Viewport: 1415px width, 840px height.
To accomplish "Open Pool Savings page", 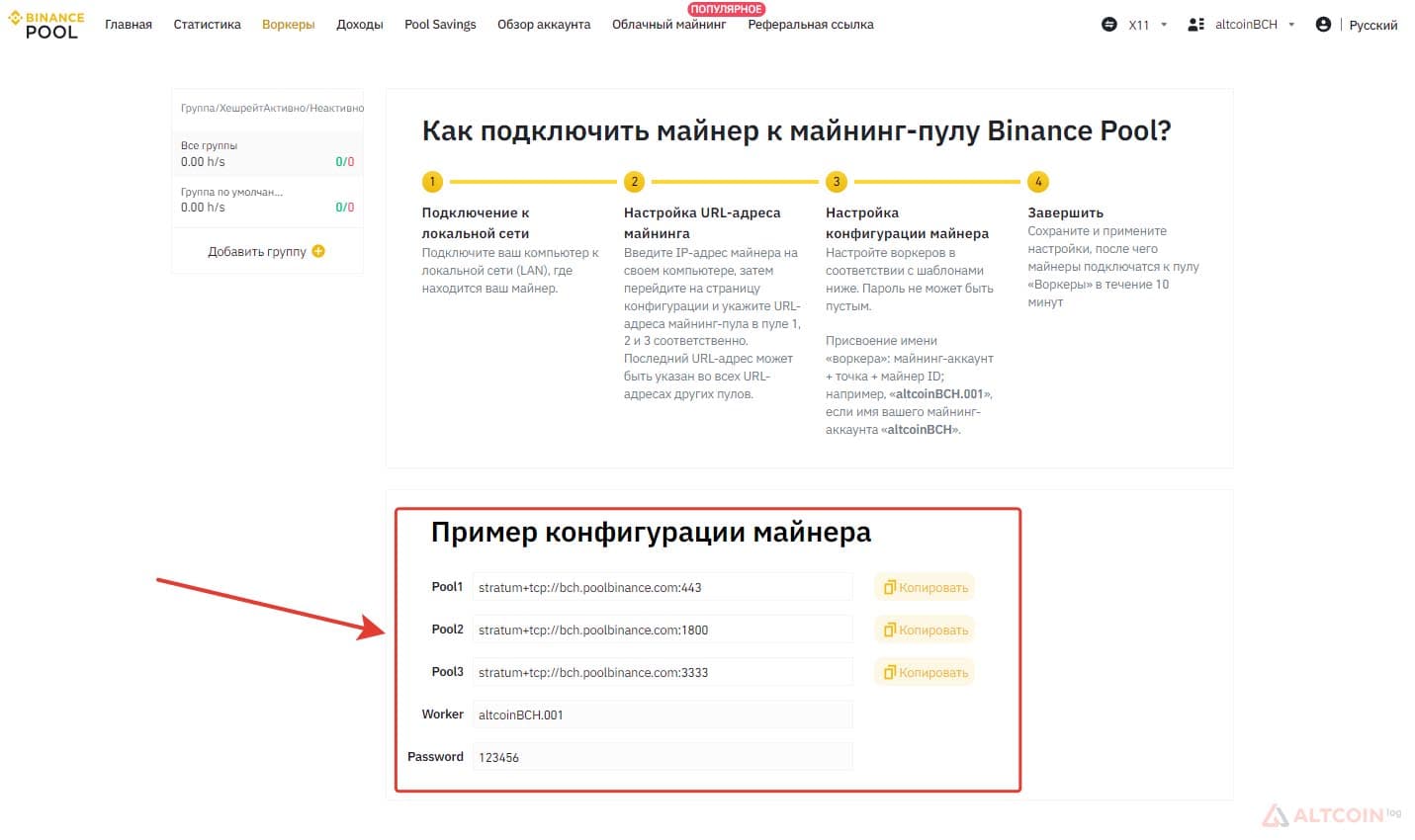I will [440, 25].
